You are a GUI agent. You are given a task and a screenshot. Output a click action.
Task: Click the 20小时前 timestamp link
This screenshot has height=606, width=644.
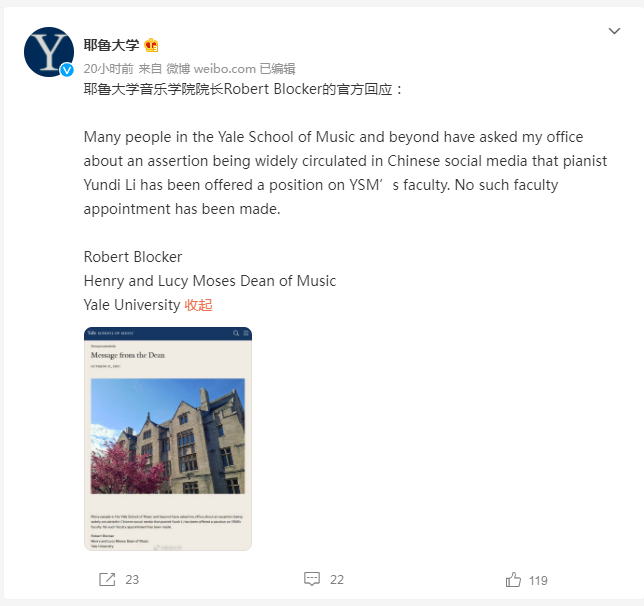[x=108, y=69]
